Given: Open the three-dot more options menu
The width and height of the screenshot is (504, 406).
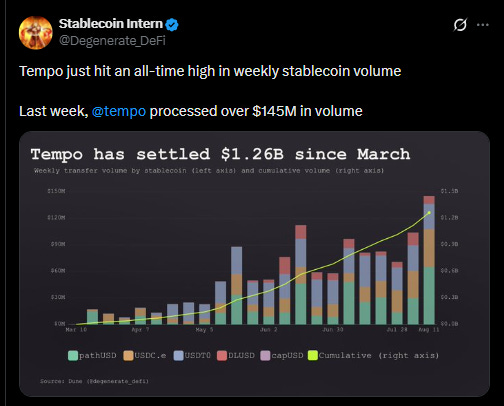Looking at the screenshot, I should coord(483,25).
